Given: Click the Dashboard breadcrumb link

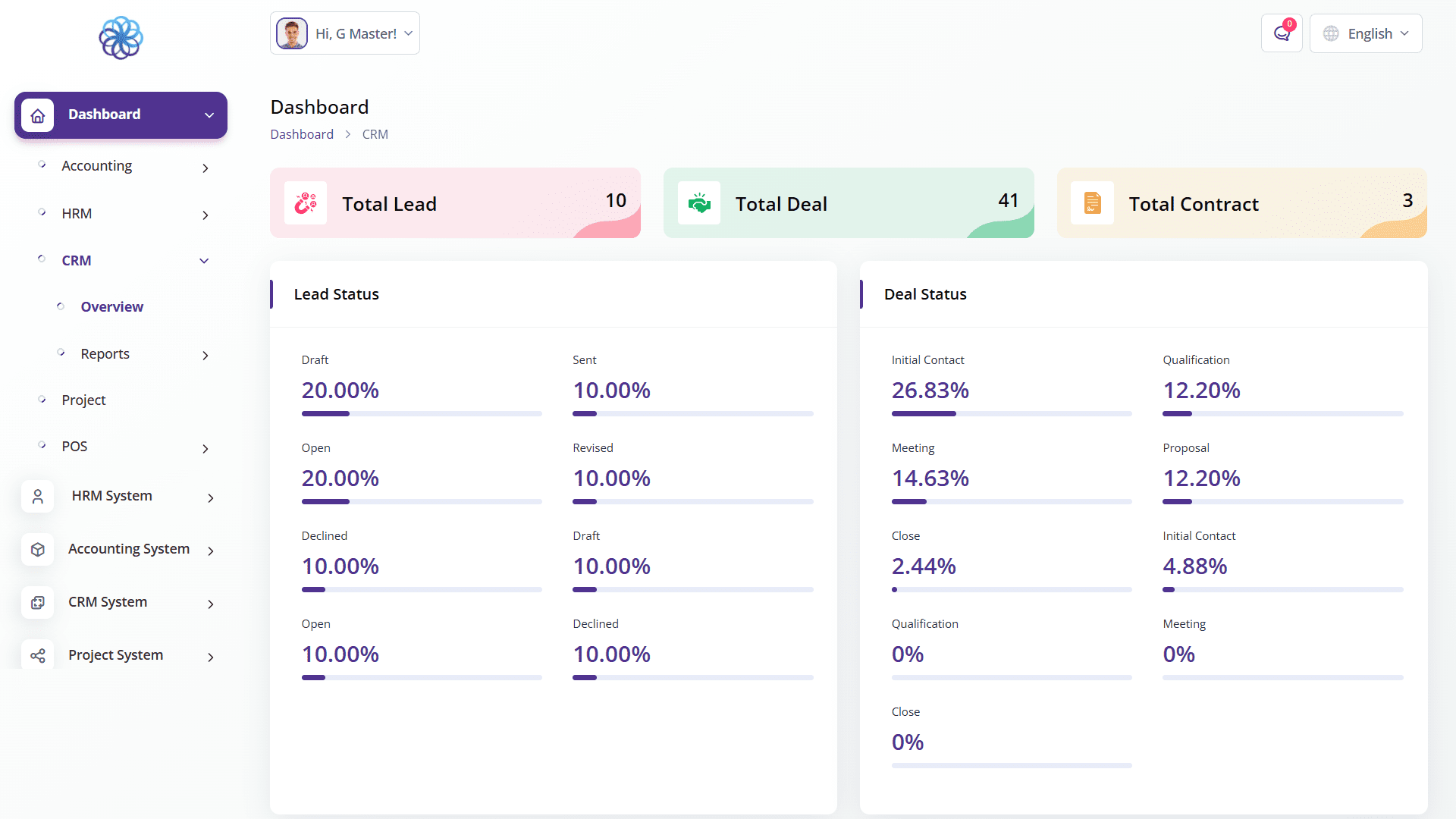Looking at the screenshot, I should [302, 134].
